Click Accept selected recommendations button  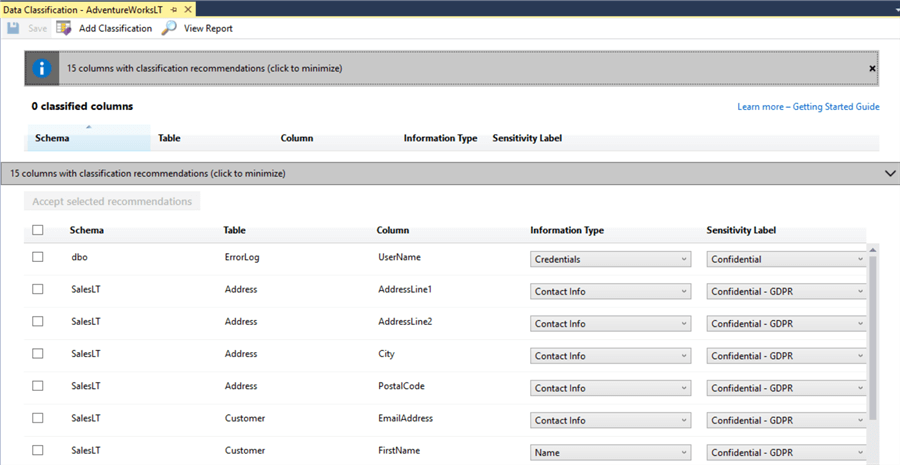tap(112, 202)
